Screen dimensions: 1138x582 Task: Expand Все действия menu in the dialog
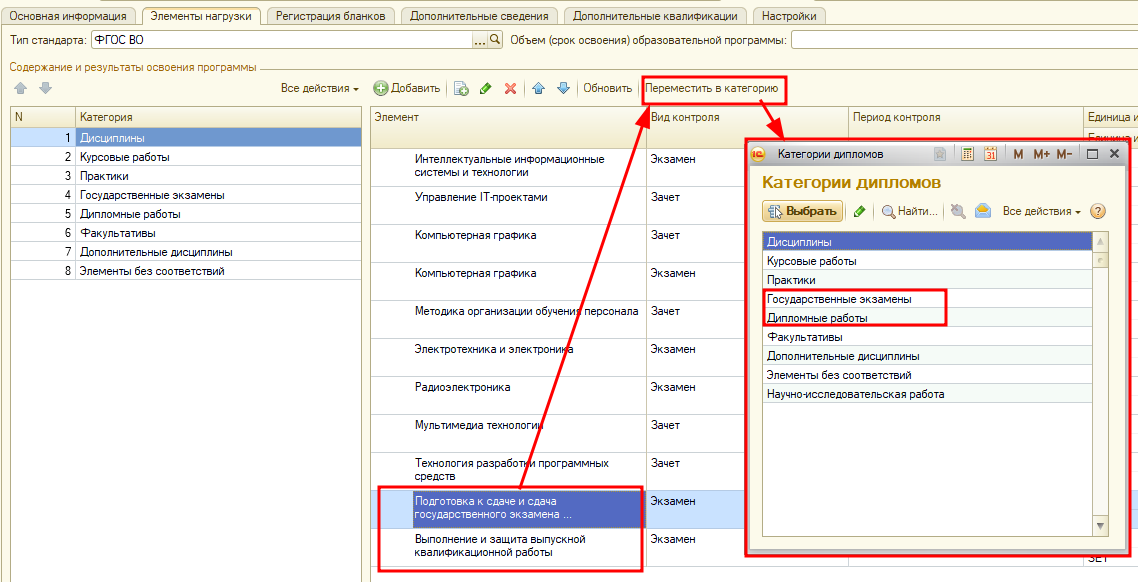click(x=1041, y=211)
